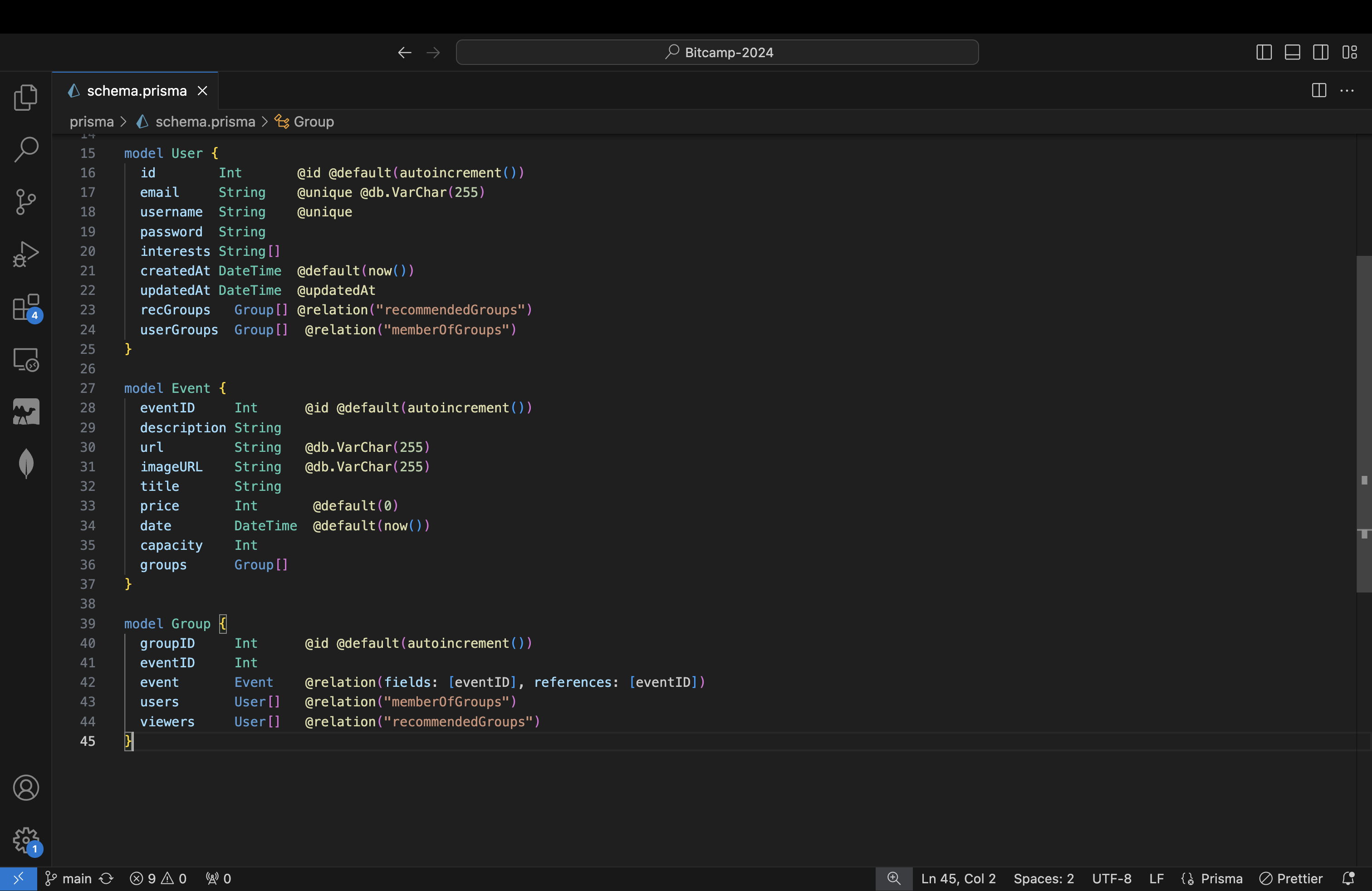Expand the prisma folder breadcrumb

click(x=92, y=122)
